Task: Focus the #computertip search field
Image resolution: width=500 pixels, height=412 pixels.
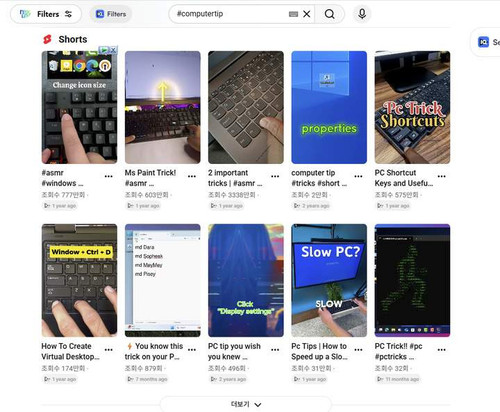Action: click(x=230, y=14)
